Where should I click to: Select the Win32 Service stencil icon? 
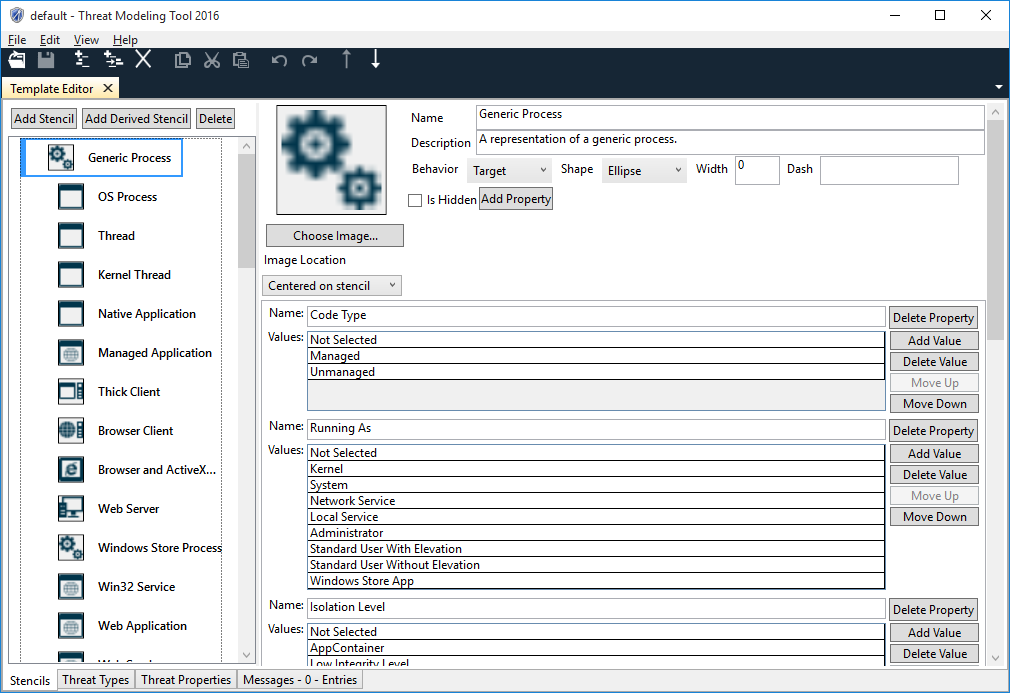(x=71, y=587)
